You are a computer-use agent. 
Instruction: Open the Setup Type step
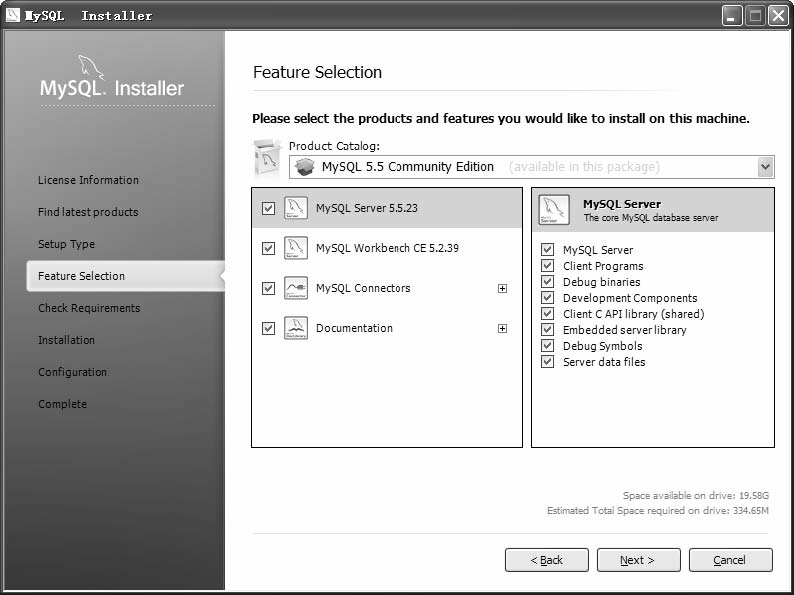pyautogui.click(x=66, y=244)
